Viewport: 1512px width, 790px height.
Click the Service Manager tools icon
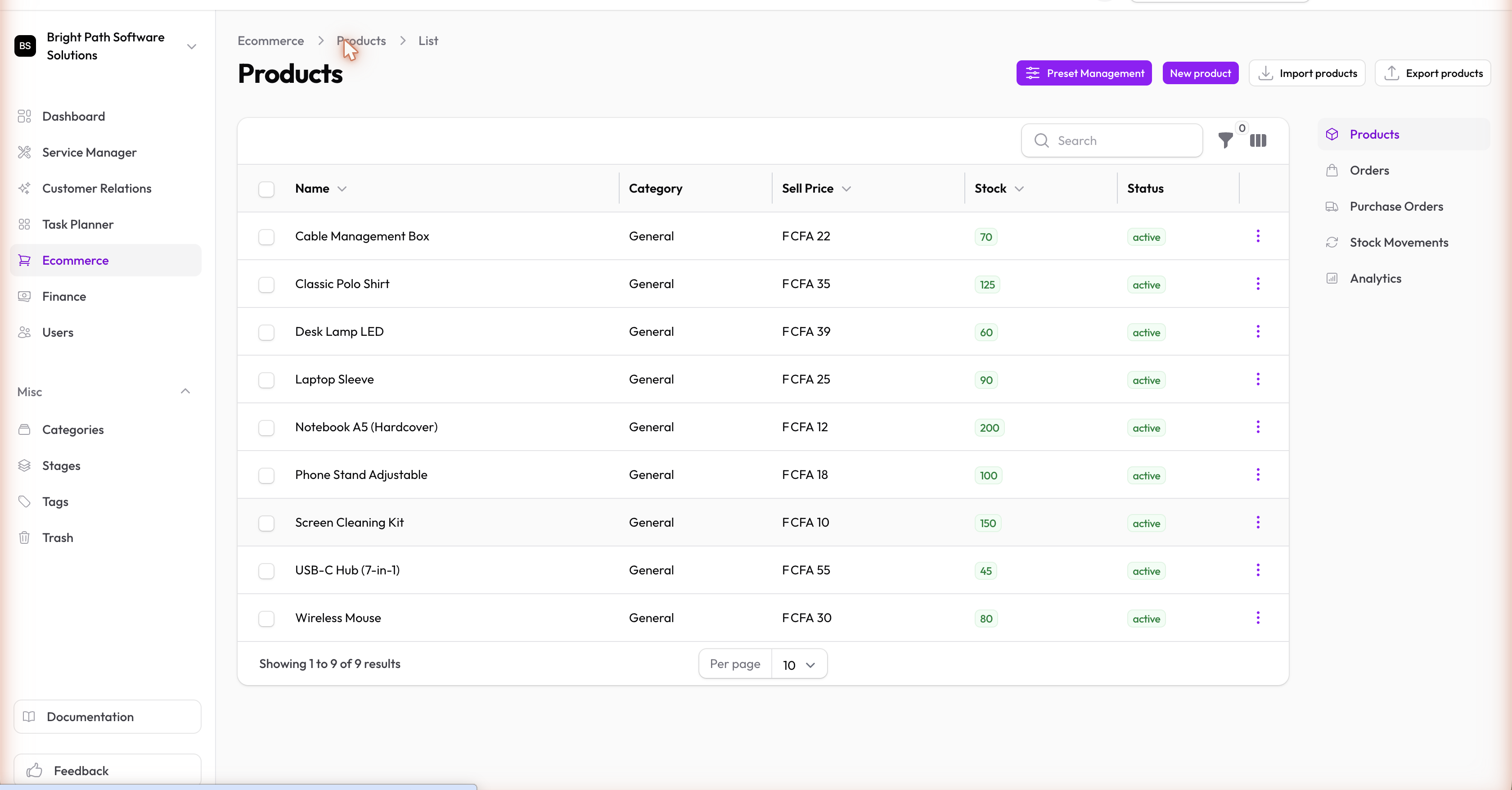pyautogui.click(x=24, y=152)
